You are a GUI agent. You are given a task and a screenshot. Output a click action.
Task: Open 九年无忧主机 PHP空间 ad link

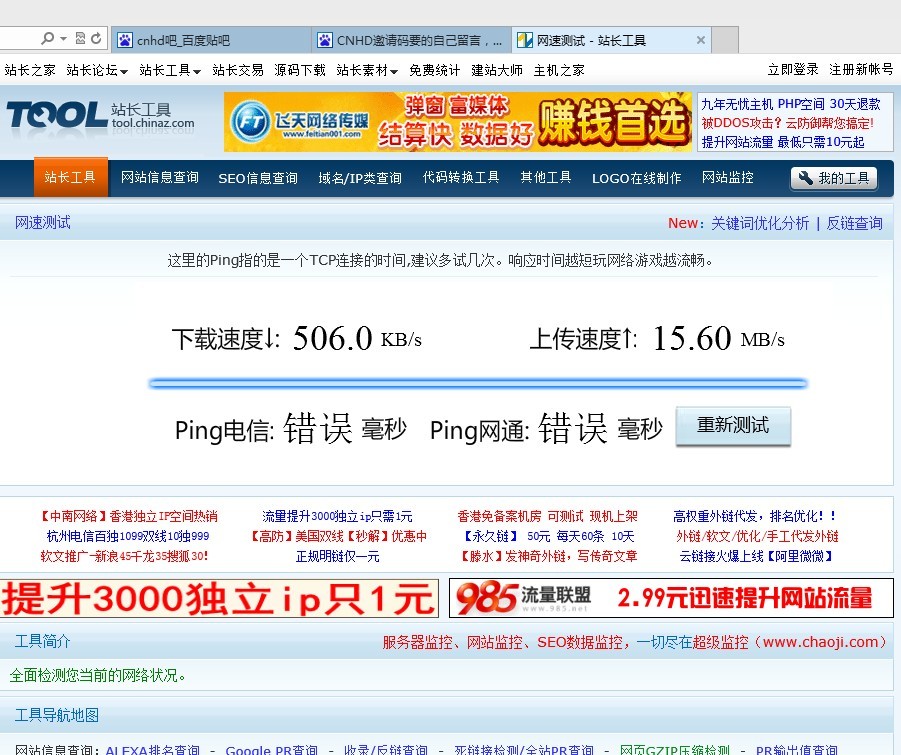click(791, 104)
